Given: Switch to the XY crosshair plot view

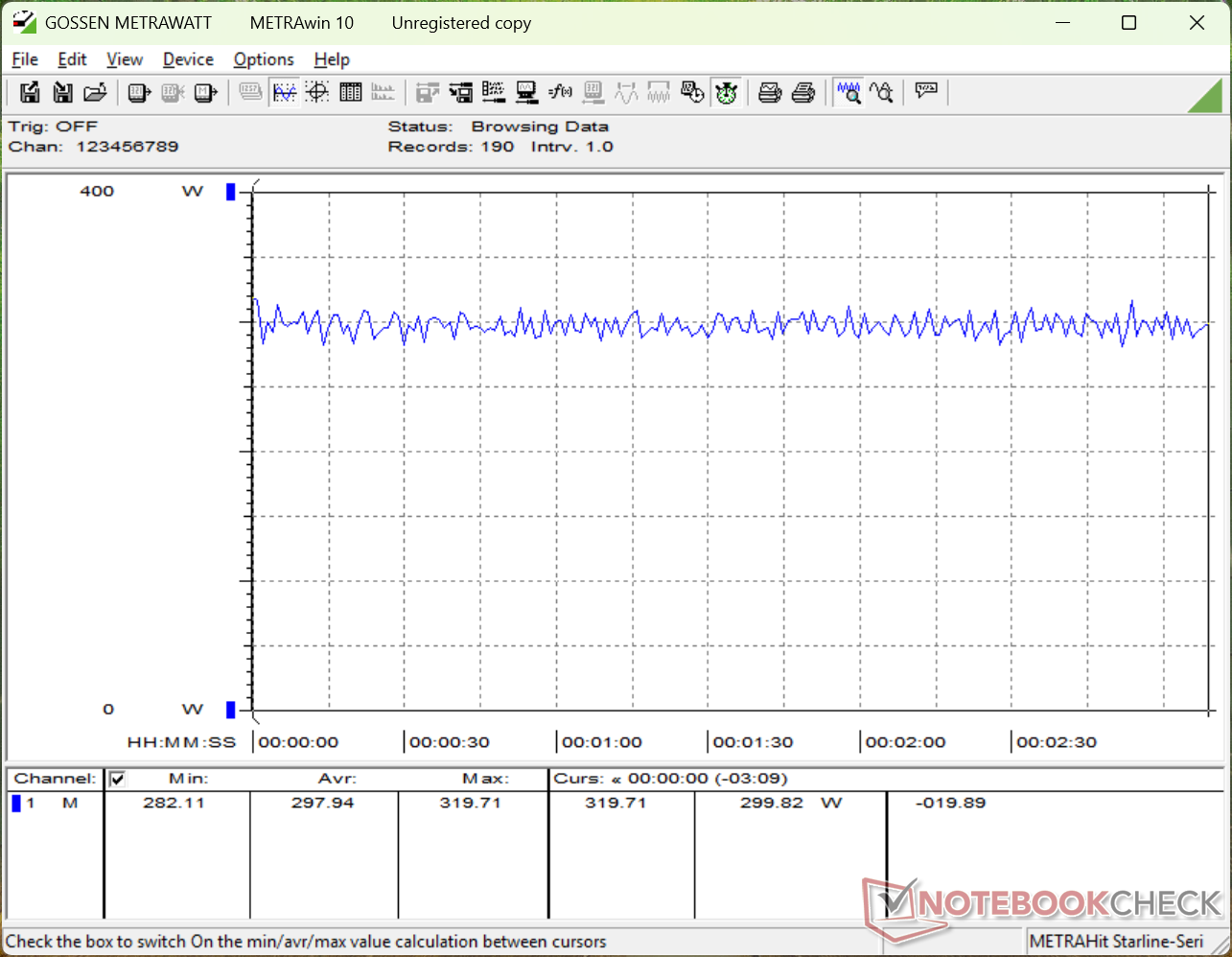Looking at the screenshot, I should point(317,92).
